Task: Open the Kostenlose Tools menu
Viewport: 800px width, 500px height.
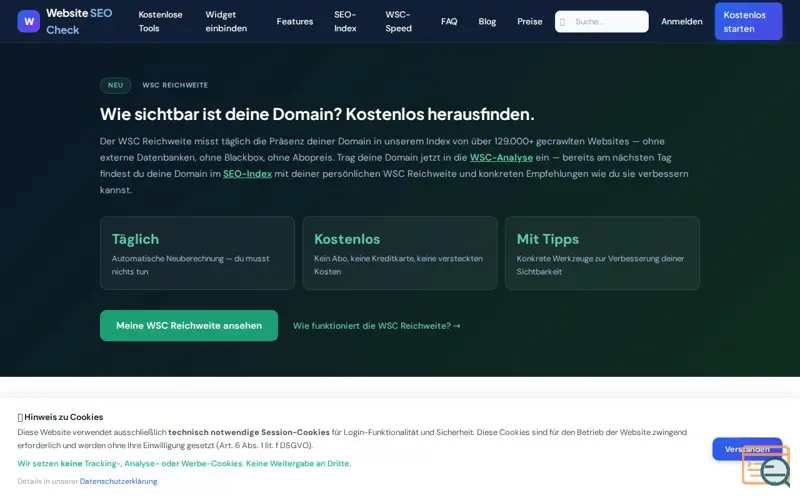Action: tap(160, 21)
